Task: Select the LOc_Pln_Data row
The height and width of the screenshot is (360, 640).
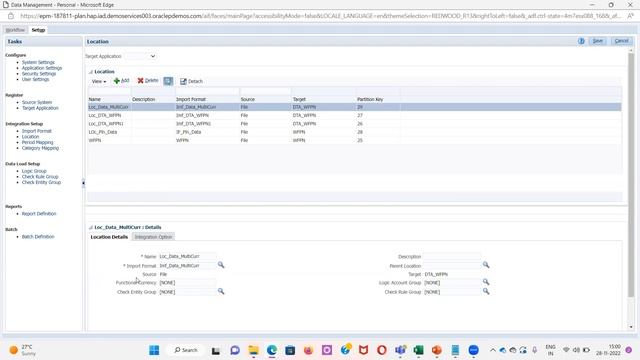Action: [x=354, y=132]
